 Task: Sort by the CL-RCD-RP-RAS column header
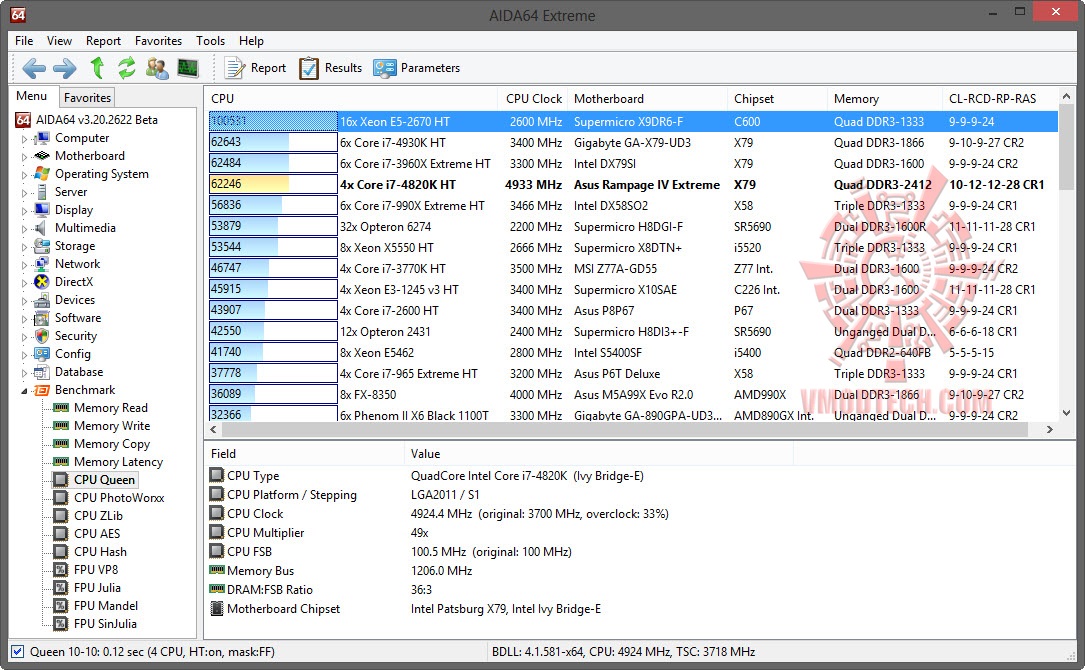click(x=1000, y=99)
